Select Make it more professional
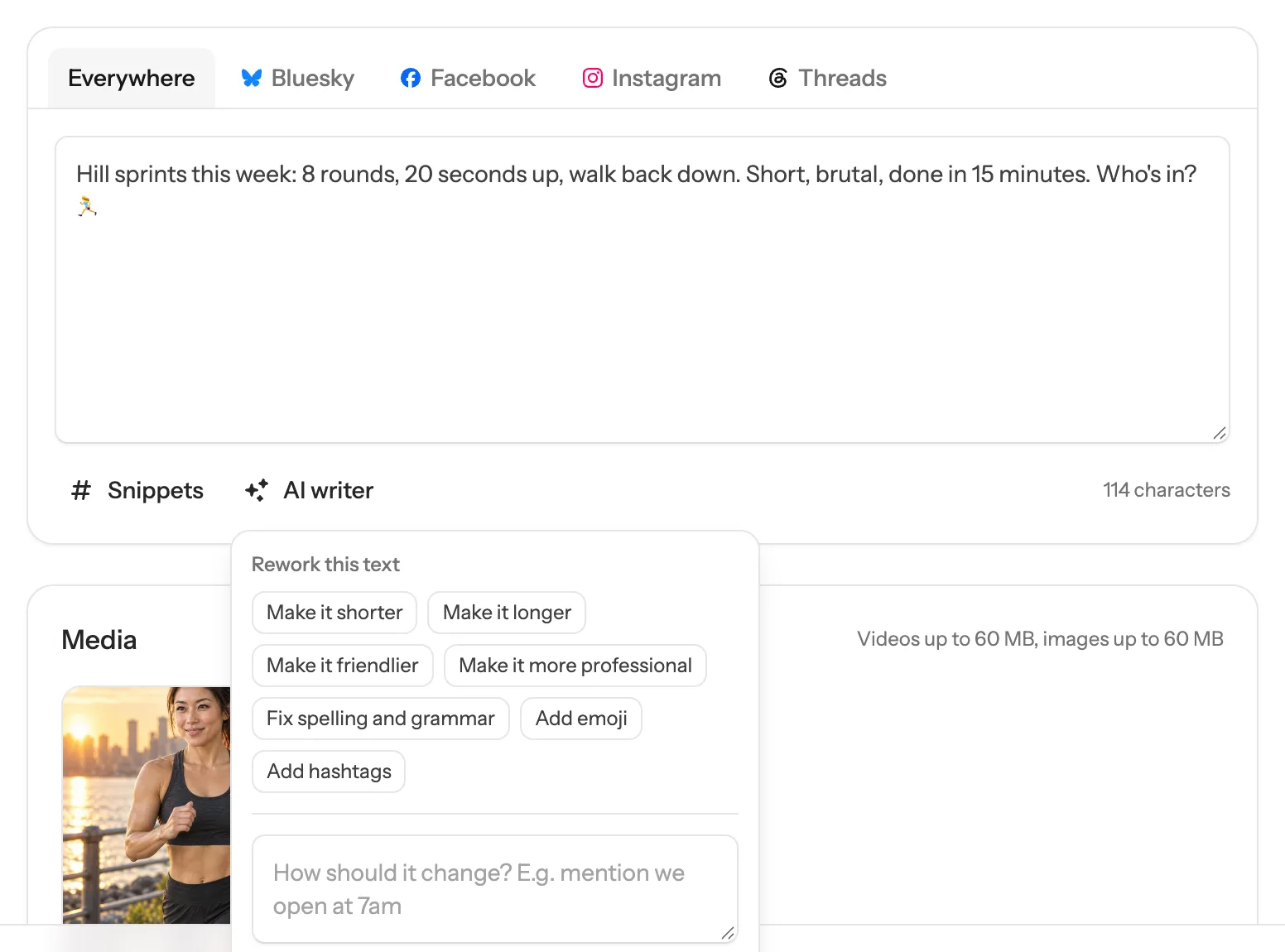The height and width of the screenshot is (952, 1285). [x=575, y=666]
